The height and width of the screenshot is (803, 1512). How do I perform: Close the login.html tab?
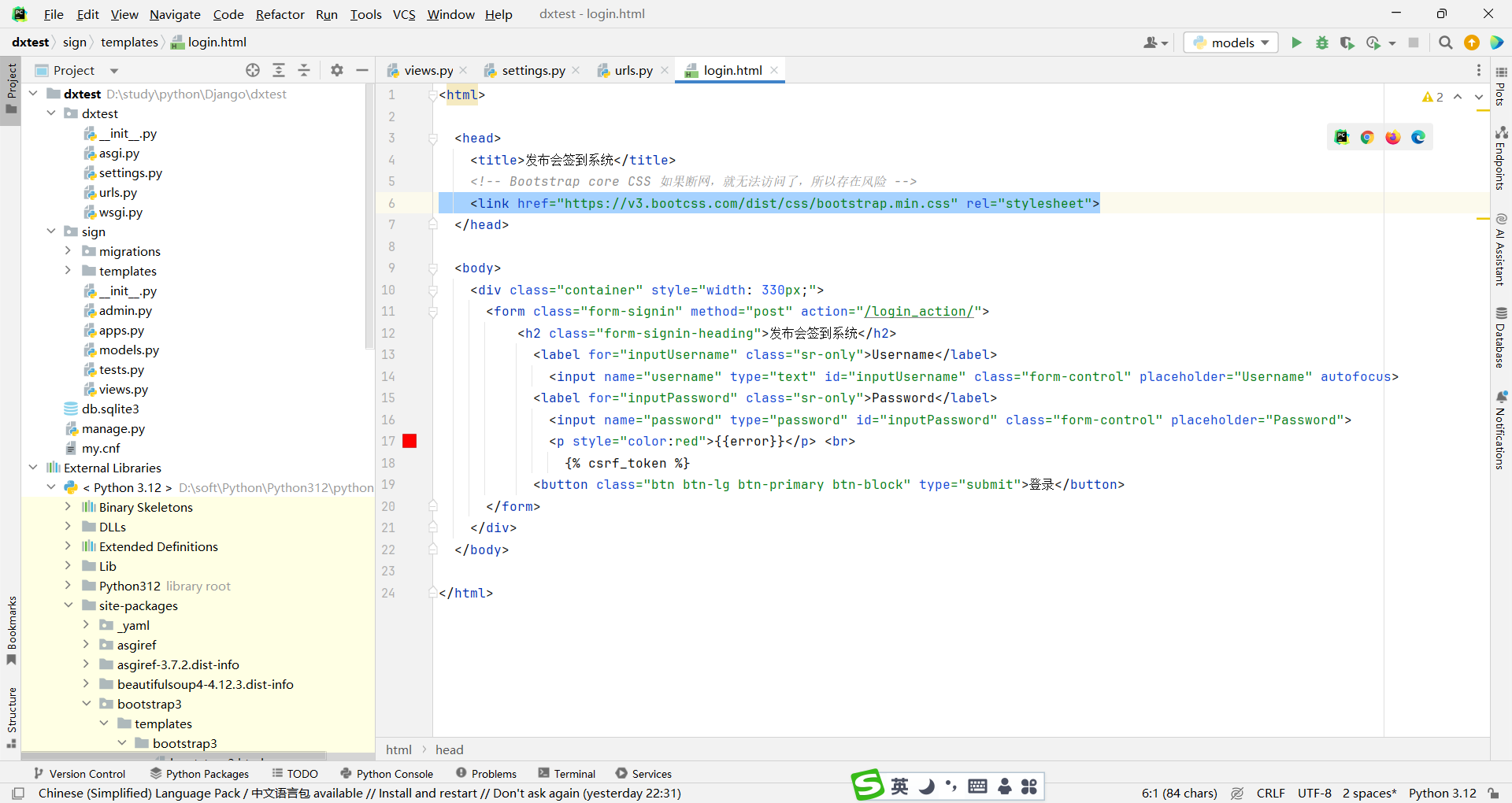(x=774, y=70)
